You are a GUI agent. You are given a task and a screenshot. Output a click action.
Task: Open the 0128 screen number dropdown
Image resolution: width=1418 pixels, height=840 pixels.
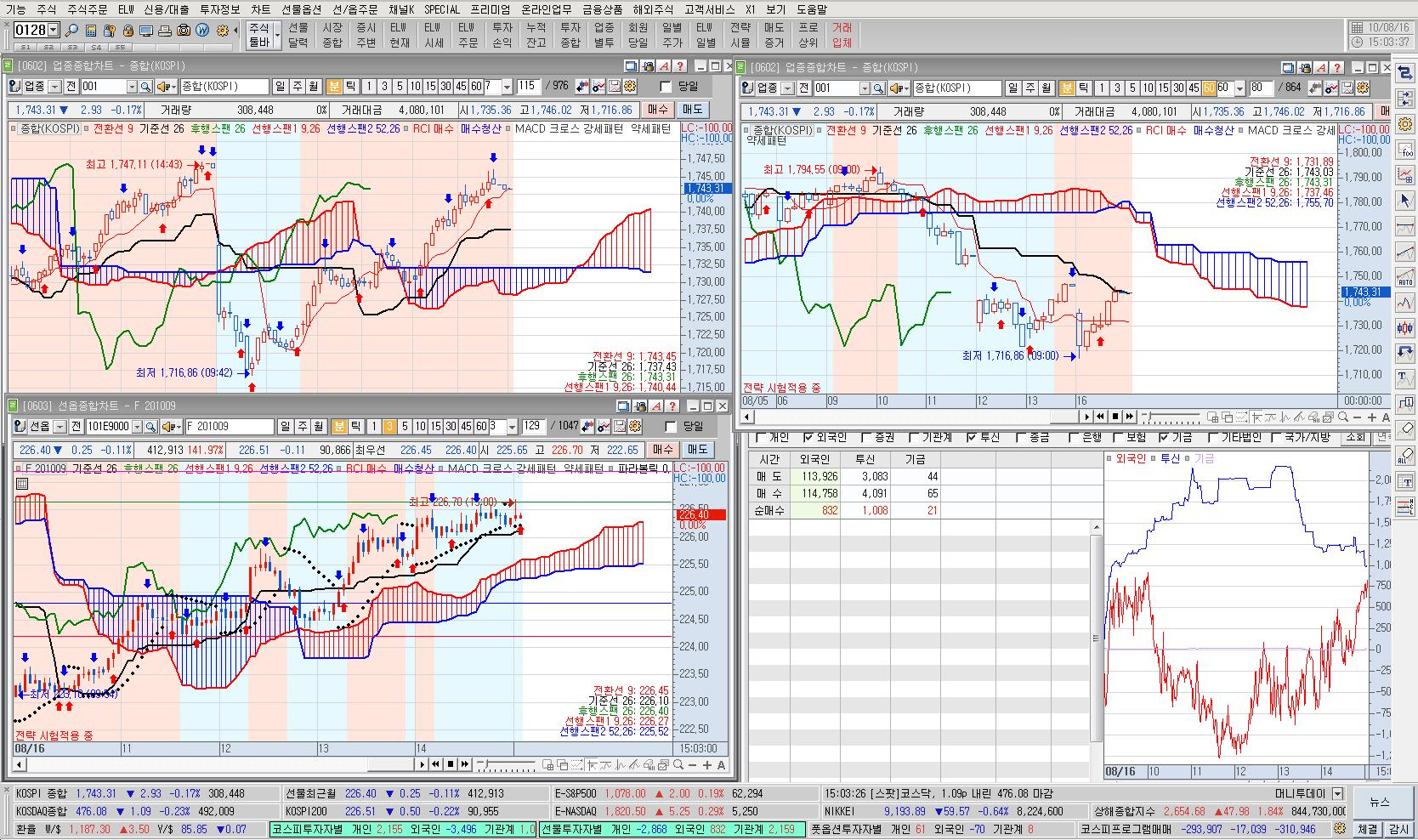click(x=54, y=31)
